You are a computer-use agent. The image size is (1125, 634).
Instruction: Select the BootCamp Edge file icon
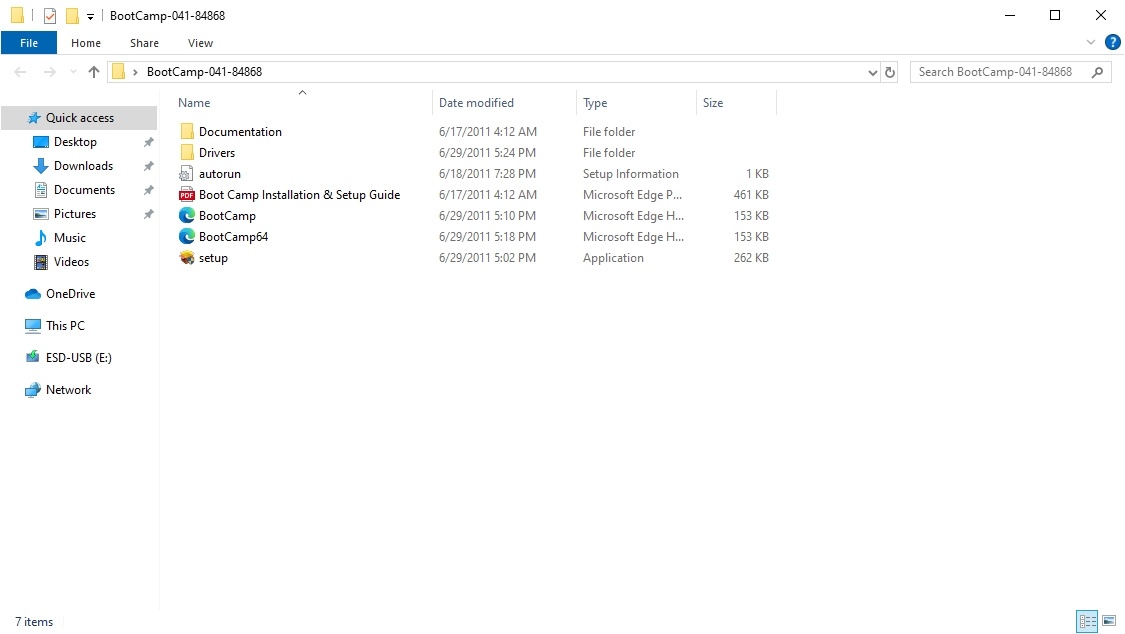tap(187, 215)
